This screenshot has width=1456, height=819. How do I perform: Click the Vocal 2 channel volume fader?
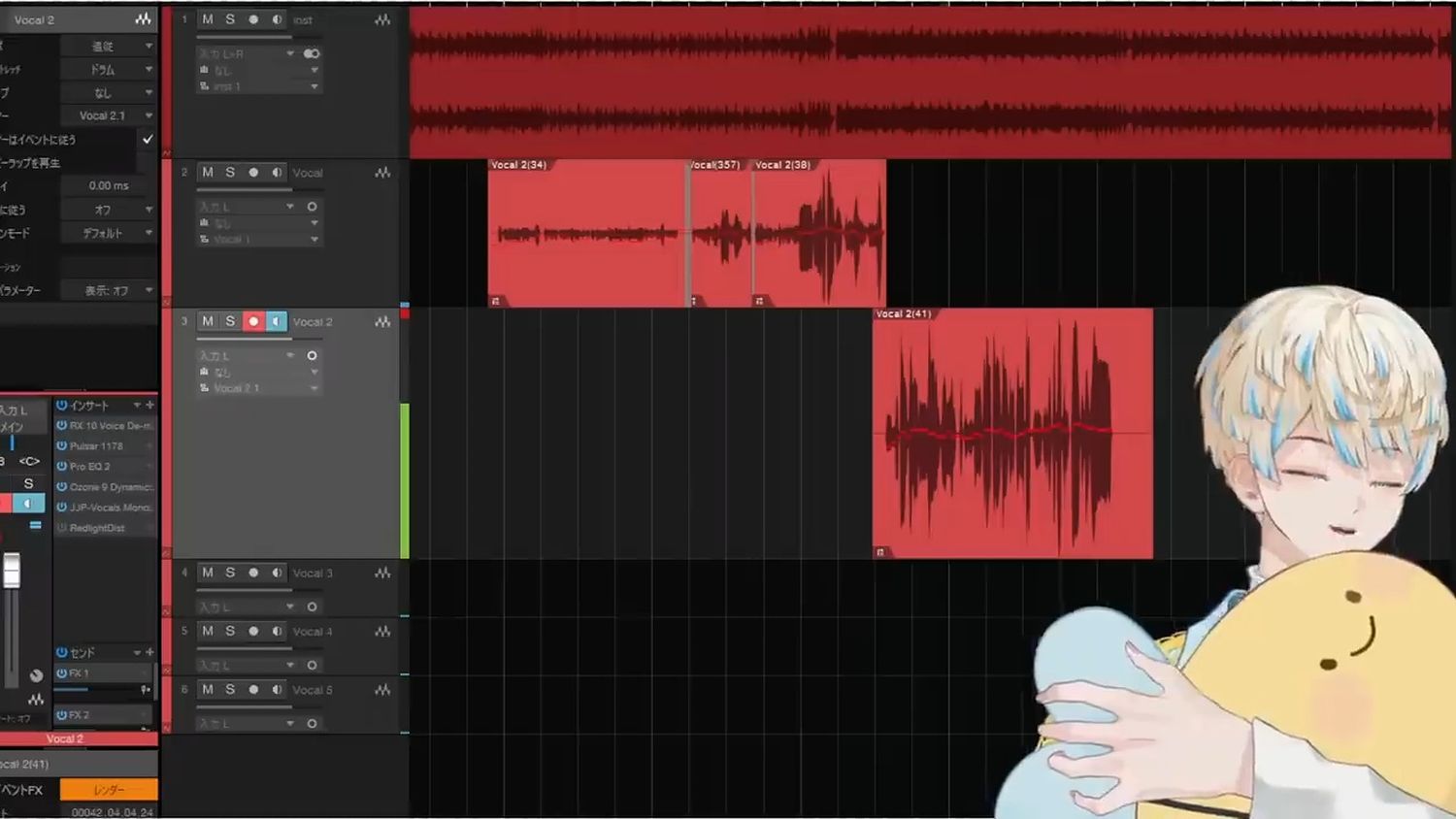pos(12,571)
